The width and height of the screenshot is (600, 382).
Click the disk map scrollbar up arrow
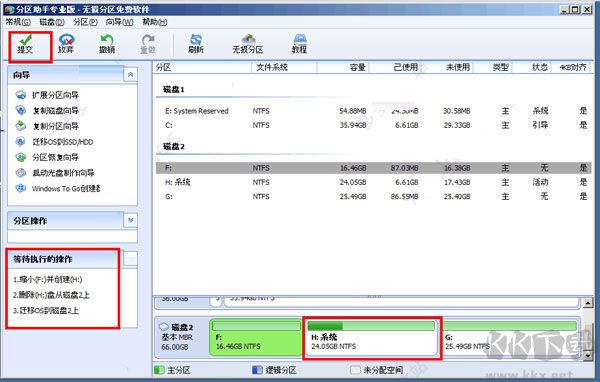pos(588,304)
